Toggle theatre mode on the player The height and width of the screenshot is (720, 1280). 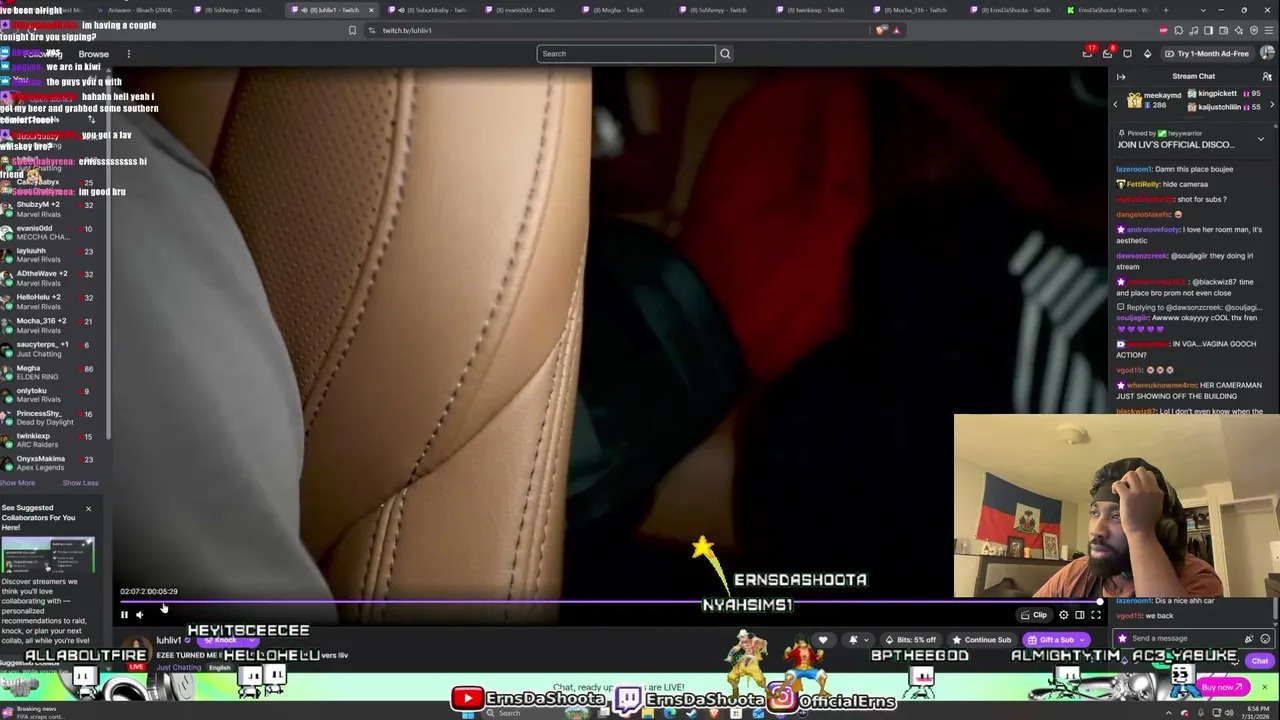[x=1080, y=615]
